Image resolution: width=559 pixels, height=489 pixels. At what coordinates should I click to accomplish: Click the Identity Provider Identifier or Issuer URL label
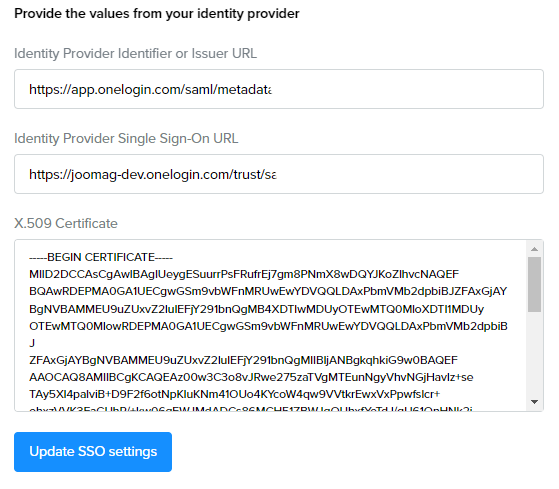(x=135, y=53)
